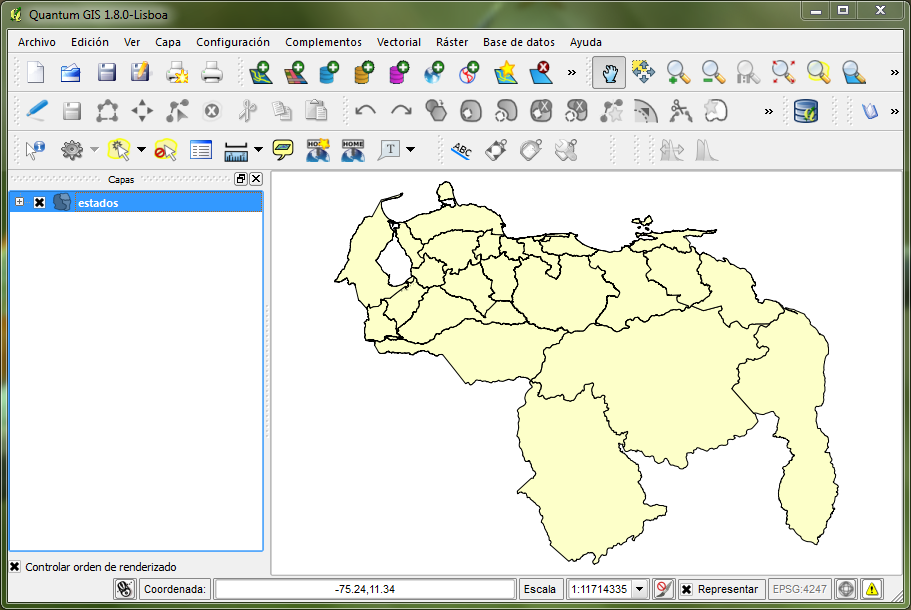911x610 pixels.
Task: Click the scissors Cut features icon
Action: click(x=248, y=110)
